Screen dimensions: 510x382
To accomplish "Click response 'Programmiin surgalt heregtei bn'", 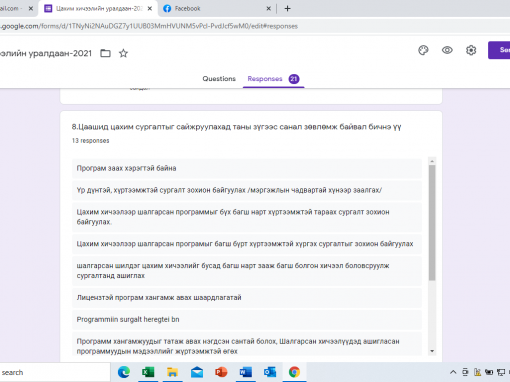I will coord(247,319).
